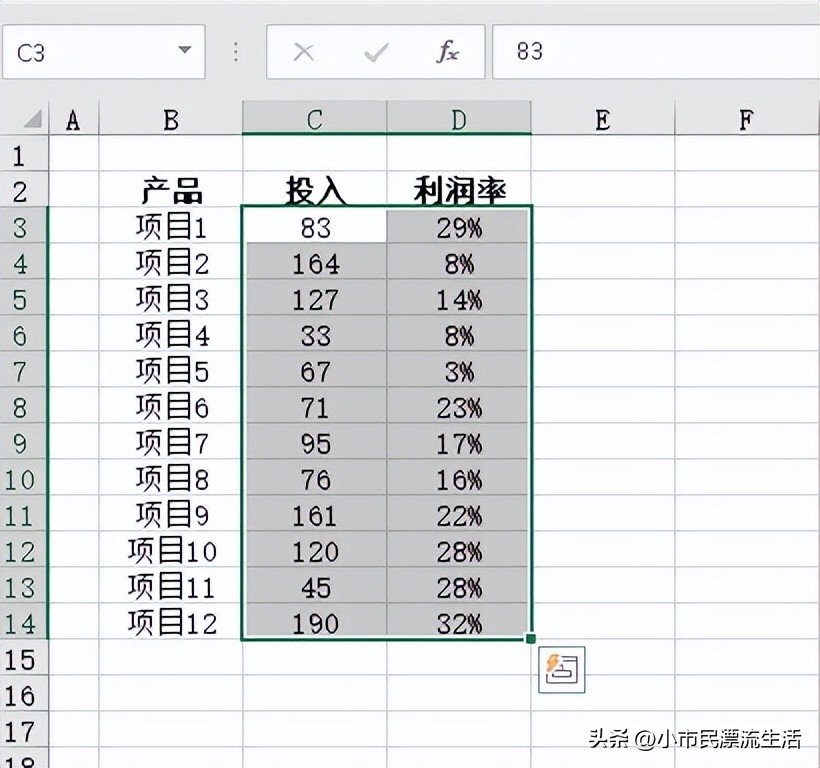
Task: Click the cell with value 190
Action: click(314, 624)
